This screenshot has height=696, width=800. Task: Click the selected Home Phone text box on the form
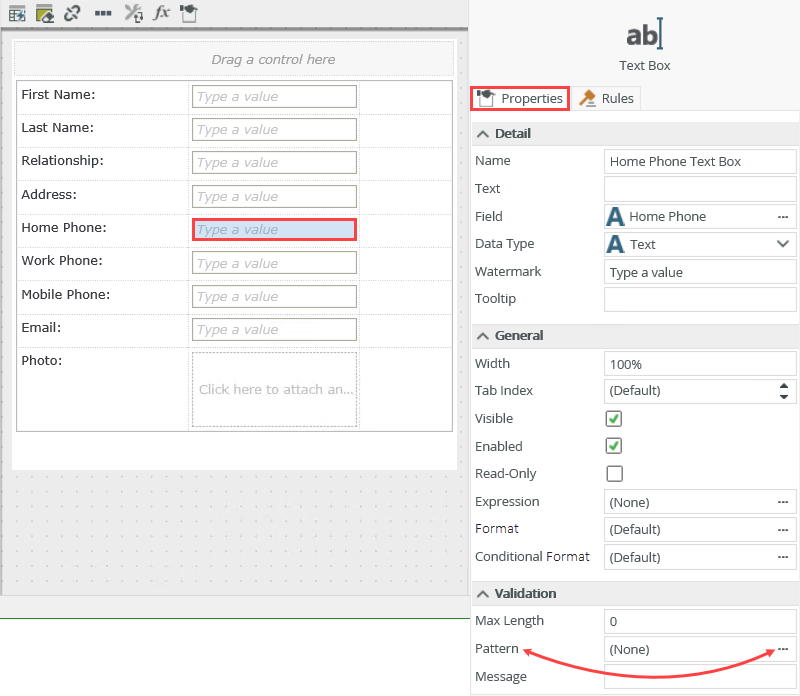[x=274, y=229]
